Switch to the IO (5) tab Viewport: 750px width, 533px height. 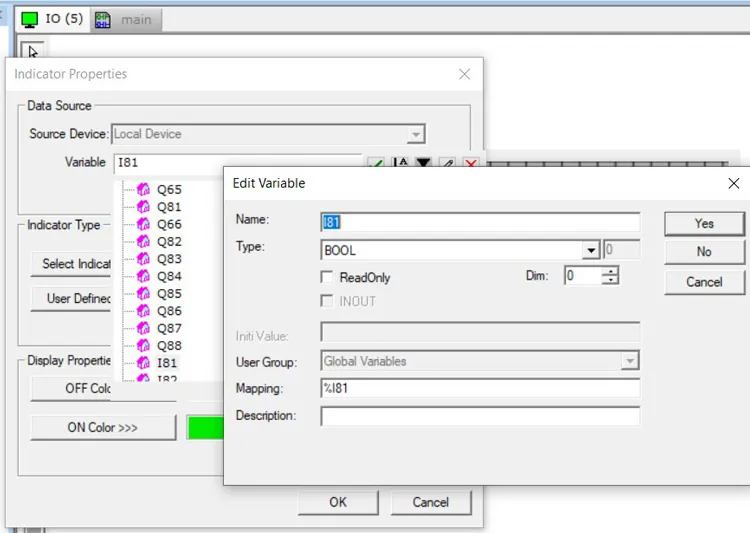pyautogui.click(x=53, y=19)
